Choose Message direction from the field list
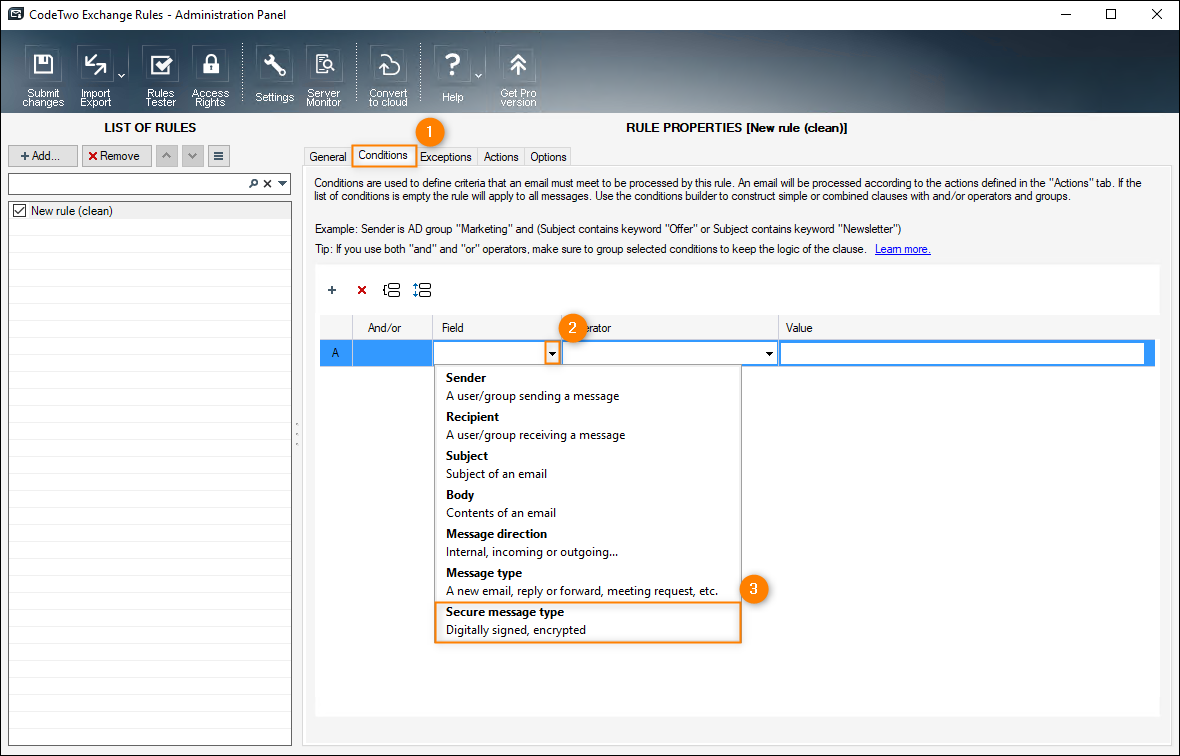The width and height of the screenshot is (1180, 756). click(588, 543)
